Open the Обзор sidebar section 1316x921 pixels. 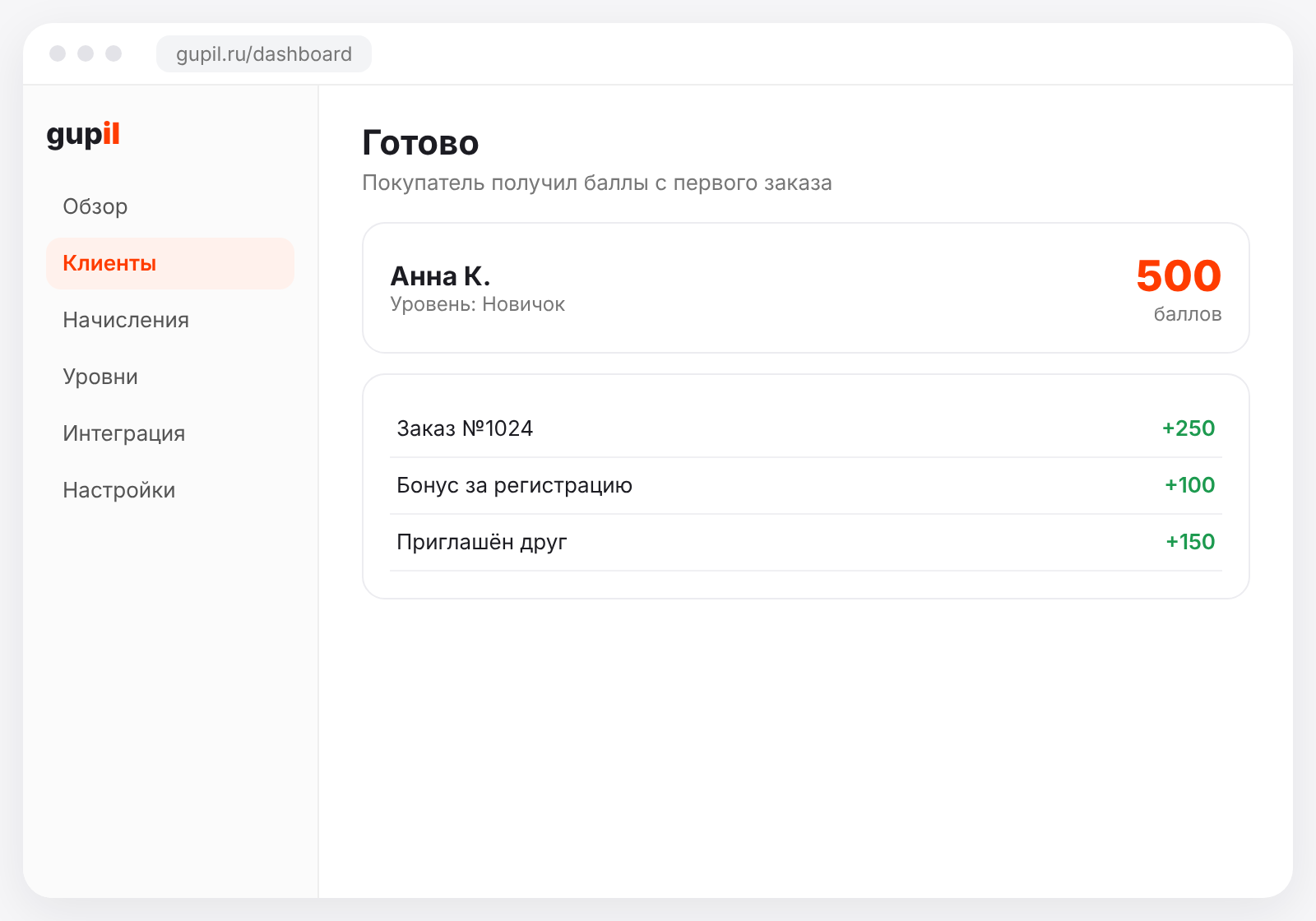169,206
